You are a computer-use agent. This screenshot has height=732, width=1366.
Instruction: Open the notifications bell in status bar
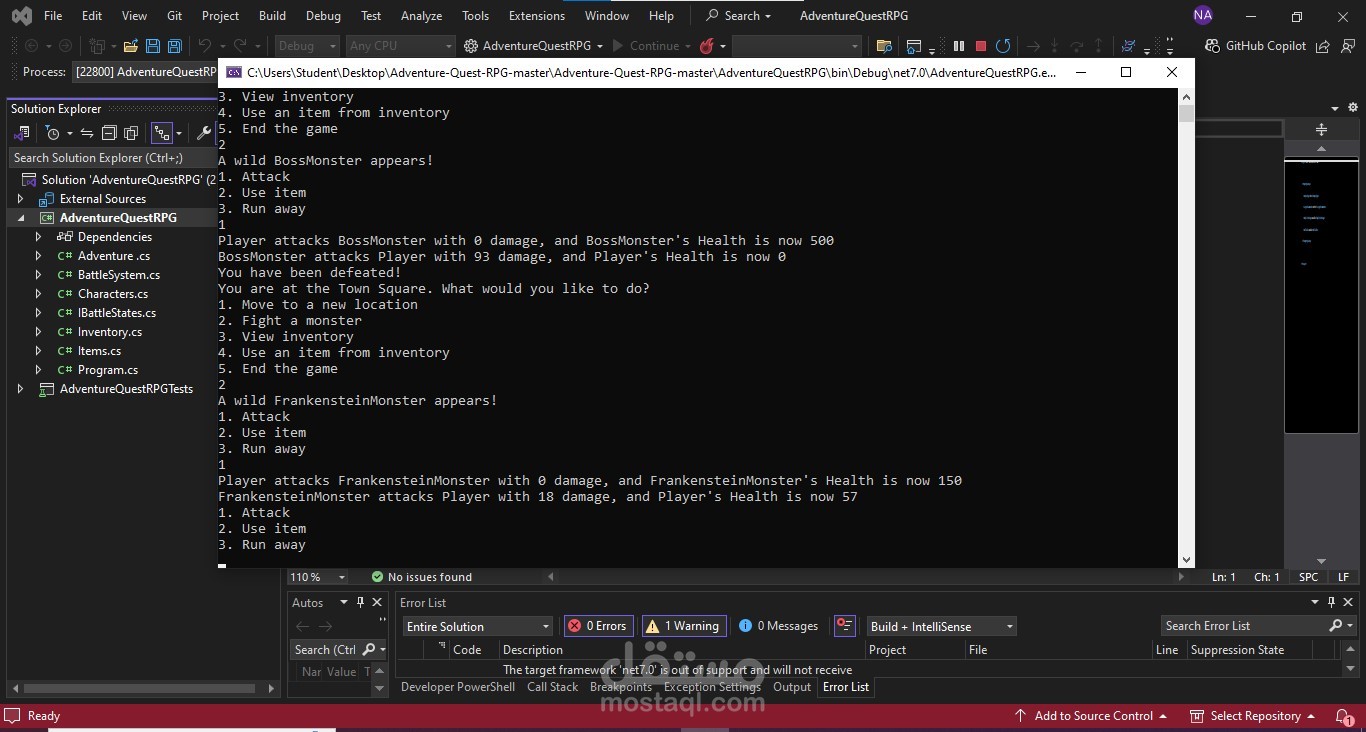click(1344, 716)
